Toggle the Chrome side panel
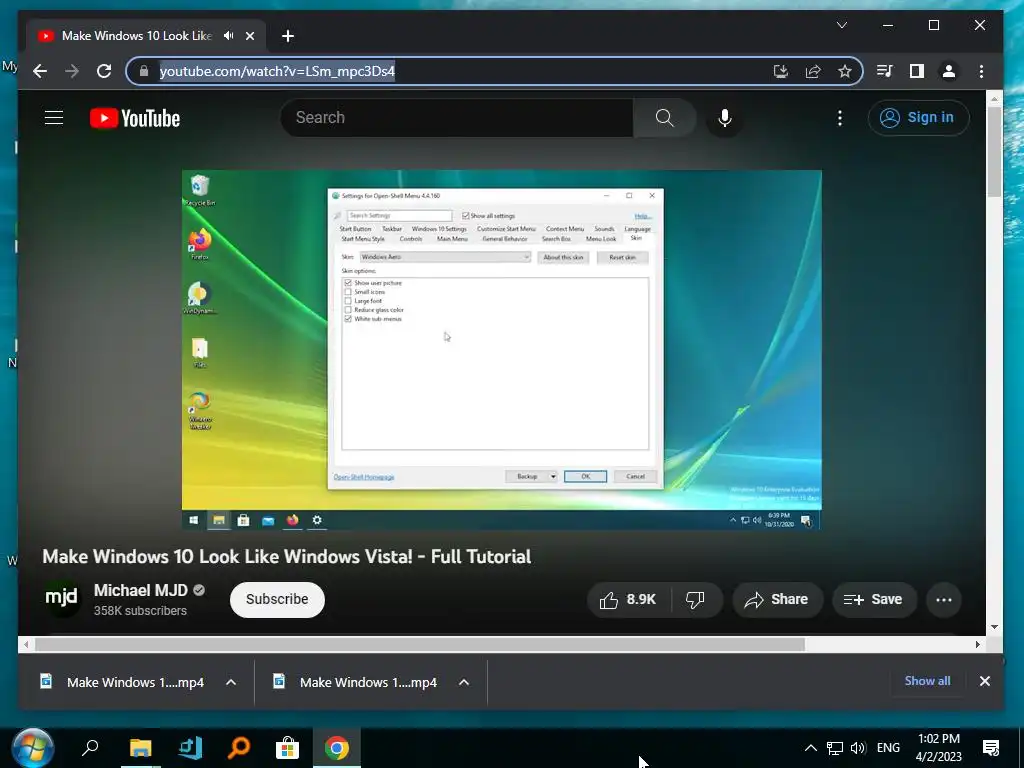Viewport: 1024px width, 768px height. pos(917,71)
